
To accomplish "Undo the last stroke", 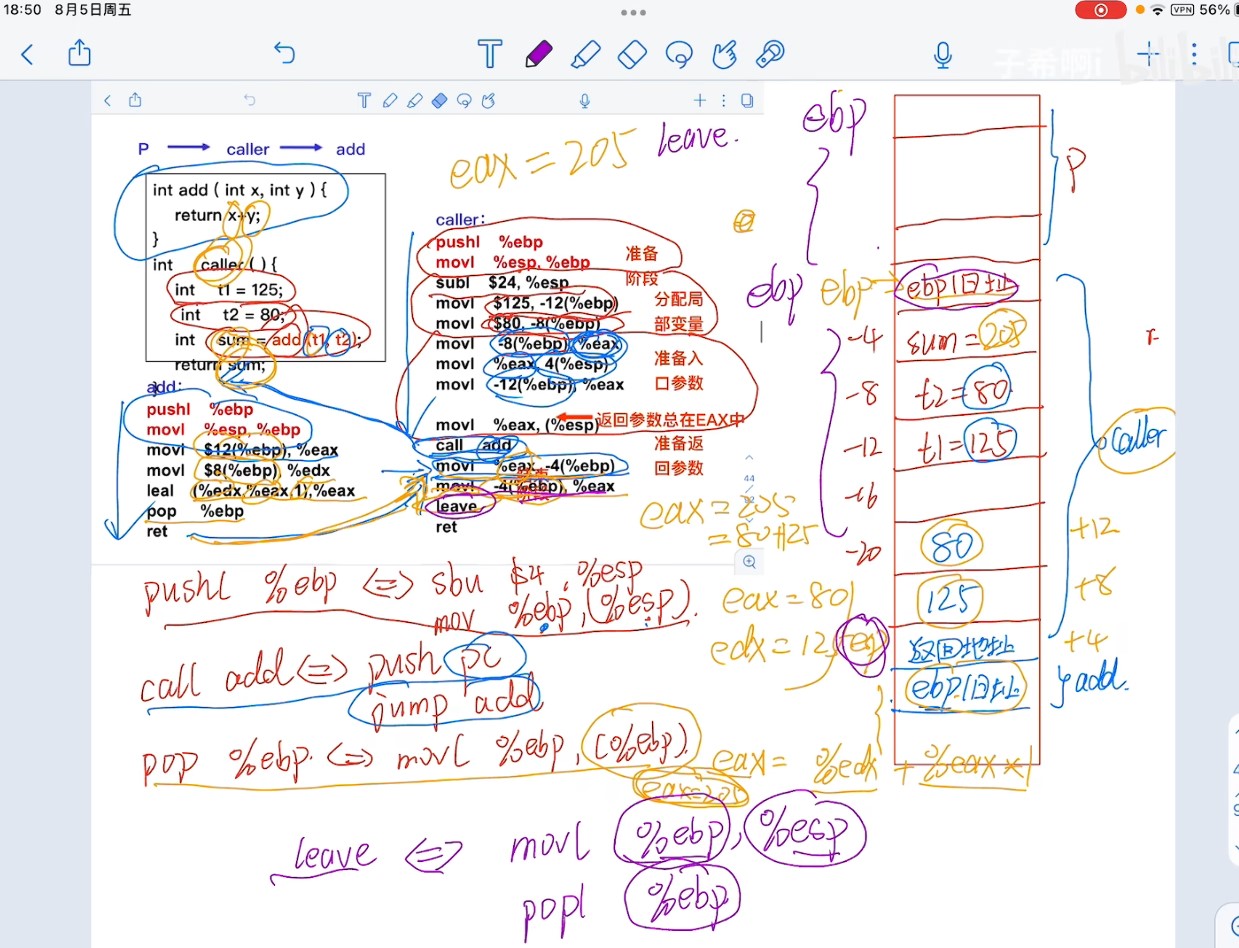I will point(285,53).
